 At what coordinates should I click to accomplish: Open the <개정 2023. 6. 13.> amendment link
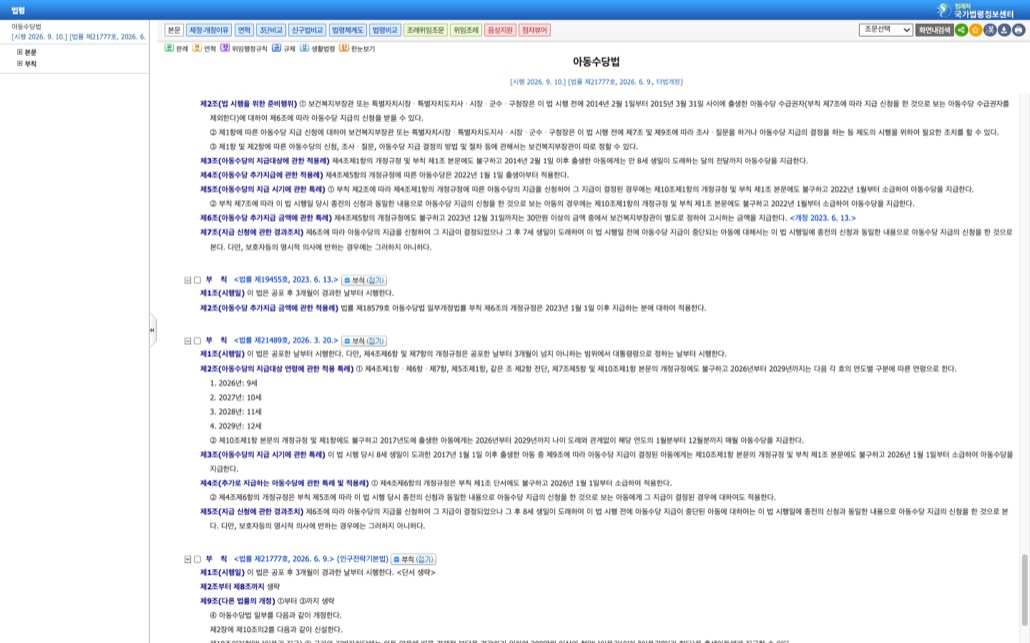click(822, 217)
